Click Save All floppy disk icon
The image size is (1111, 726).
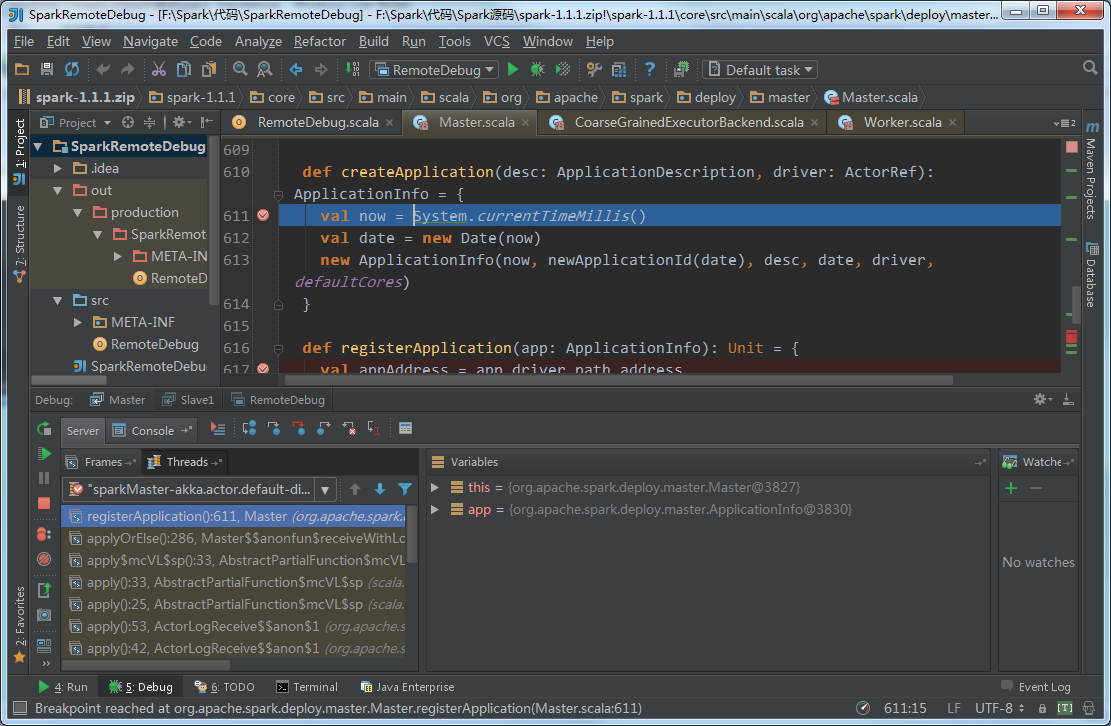click(47, 69)
